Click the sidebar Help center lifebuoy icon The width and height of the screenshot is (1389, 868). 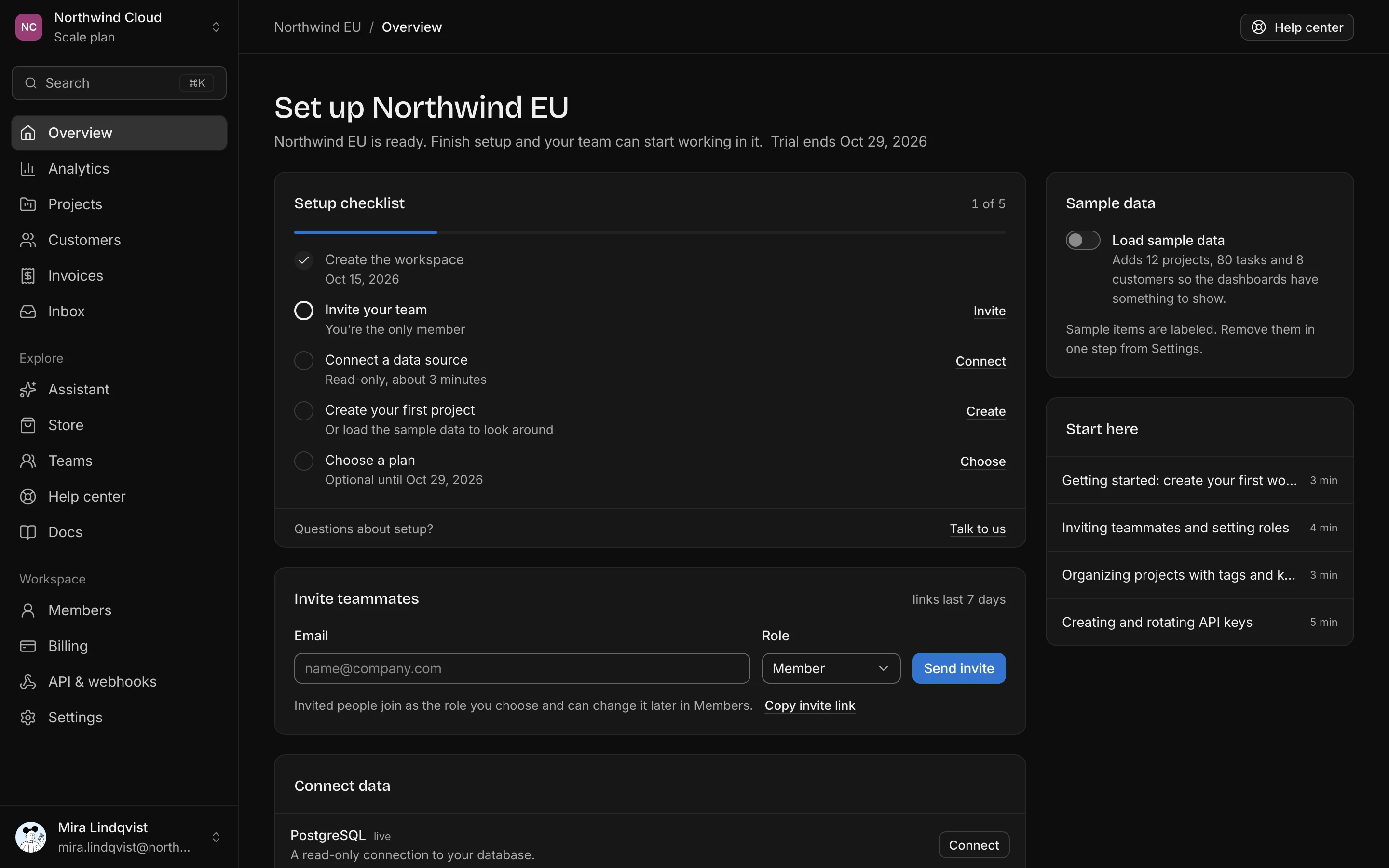pos(28,497)
